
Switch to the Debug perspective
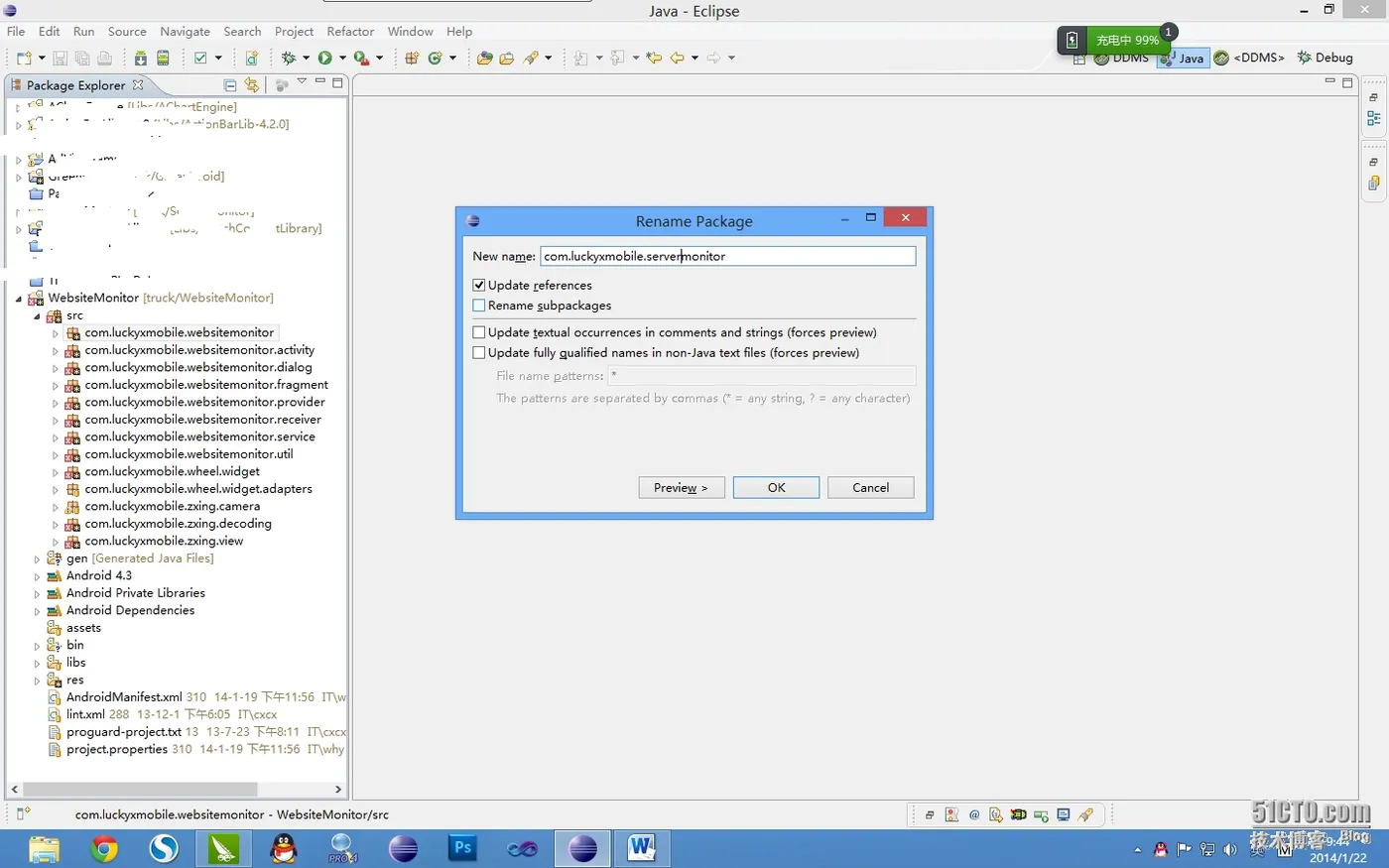pyautogui.click(x=1325, y=58)
